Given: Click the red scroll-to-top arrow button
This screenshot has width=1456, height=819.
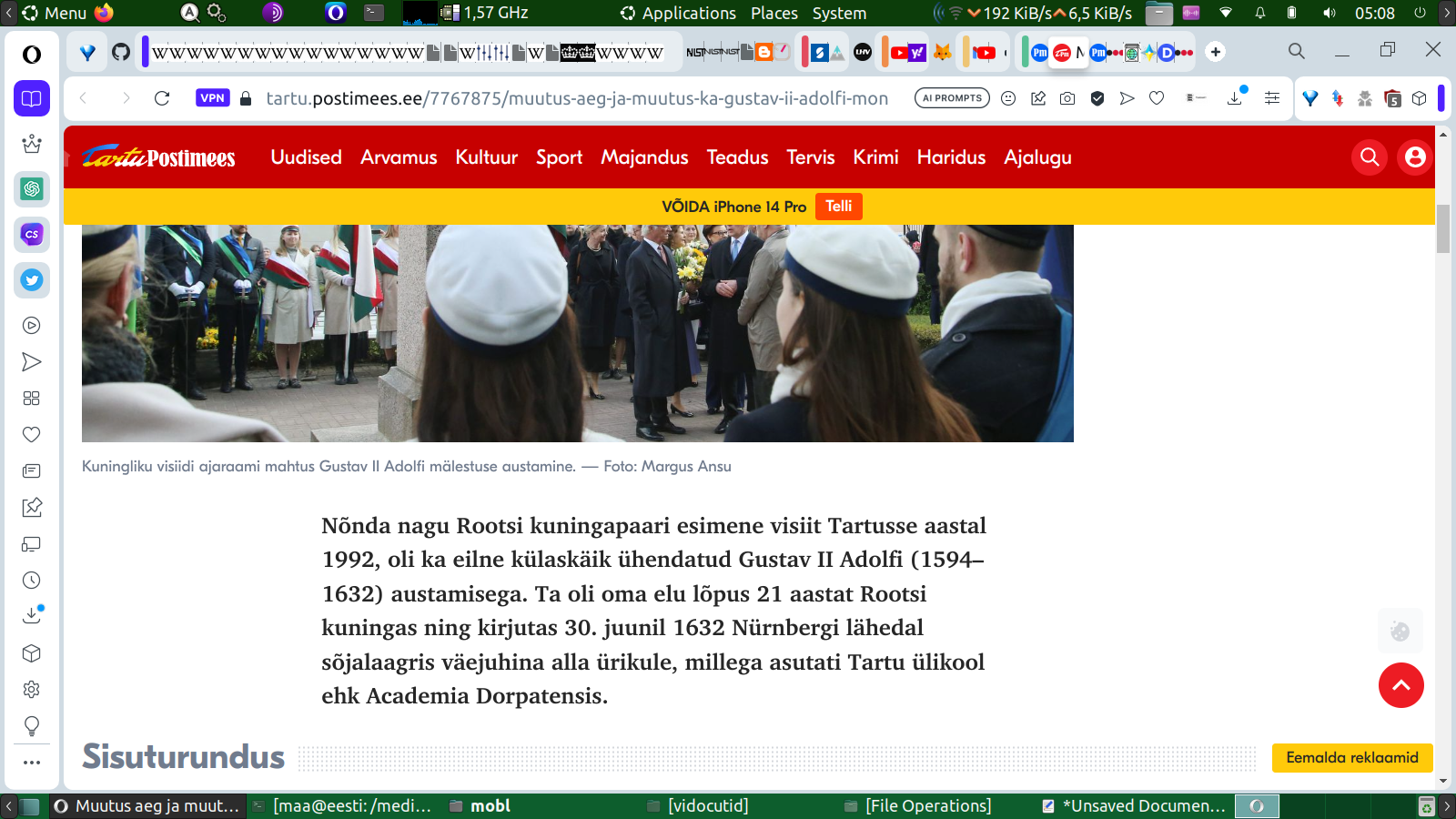Looking at the screenshot, I should coord(1400,685).
